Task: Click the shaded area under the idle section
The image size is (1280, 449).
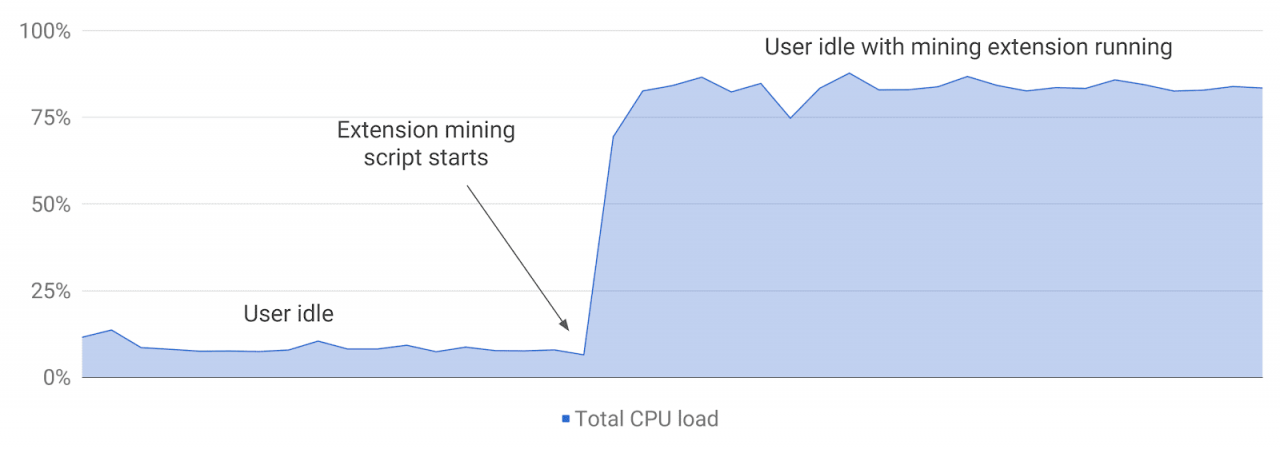Action: pos(330,364)
